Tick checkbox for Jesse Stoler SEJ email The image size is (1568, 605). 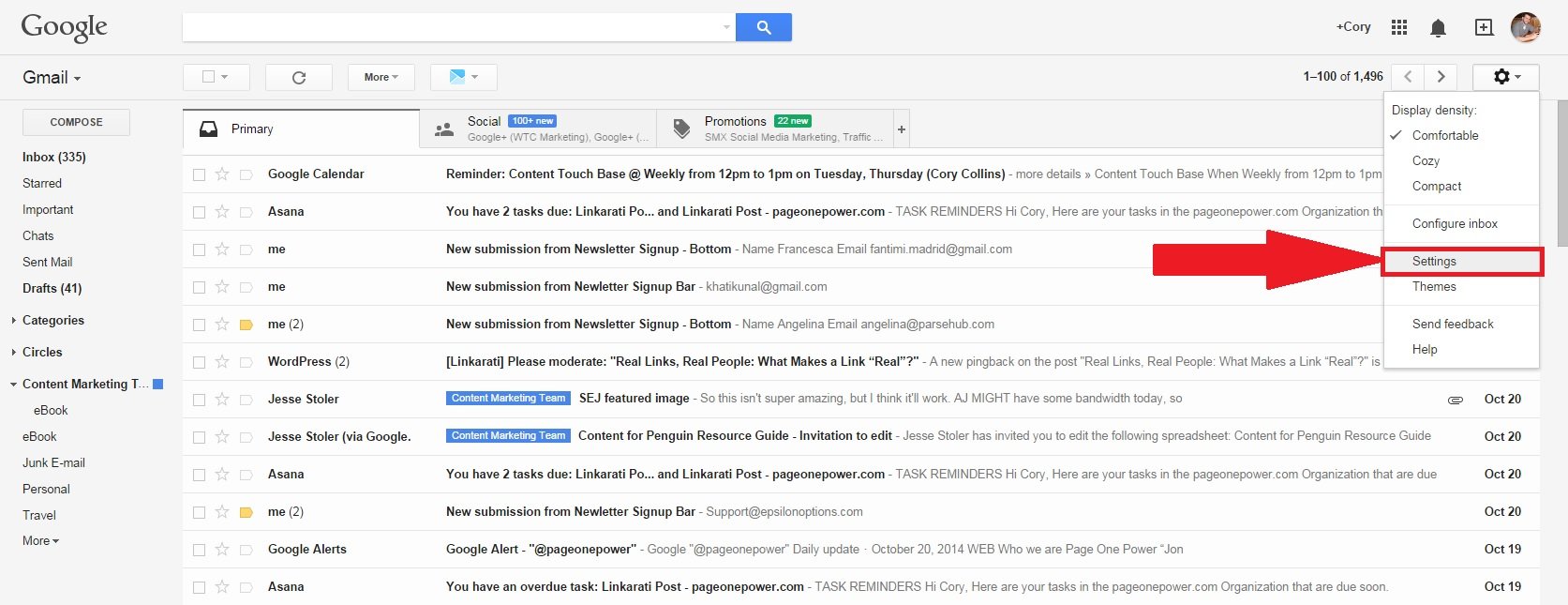click(x=199, y=400)
